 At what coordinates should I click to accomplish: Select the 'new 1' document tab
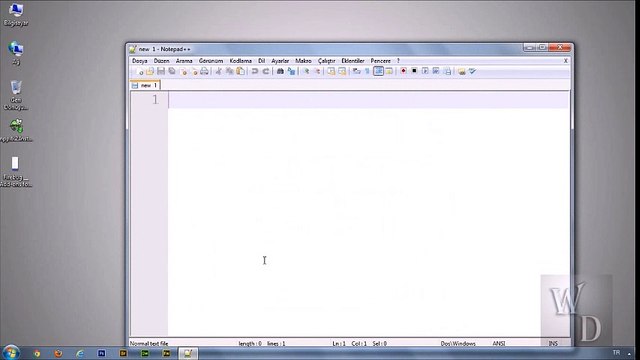[x=146, y=85]
